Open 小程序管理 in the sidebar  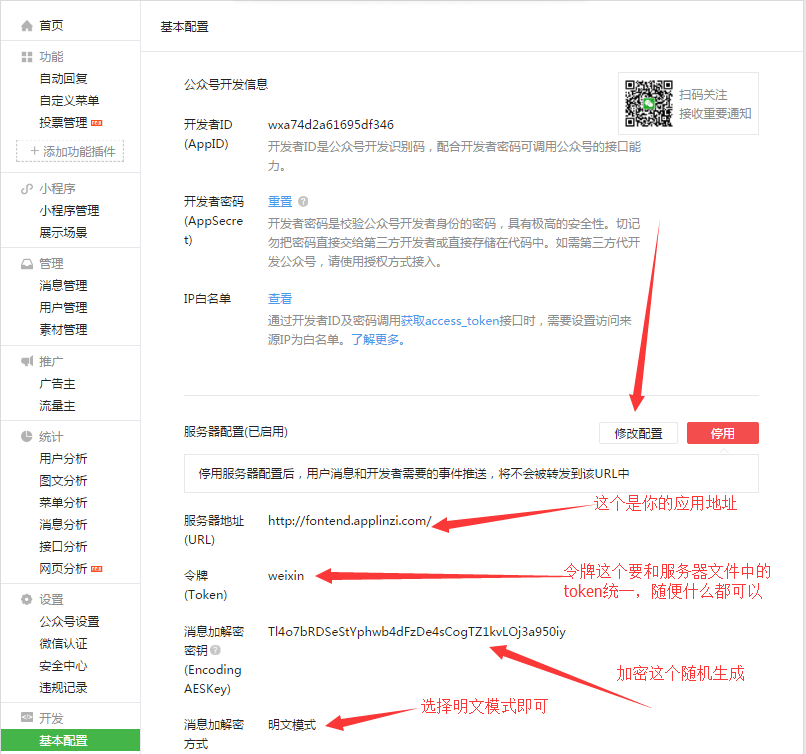pos(69,211)
